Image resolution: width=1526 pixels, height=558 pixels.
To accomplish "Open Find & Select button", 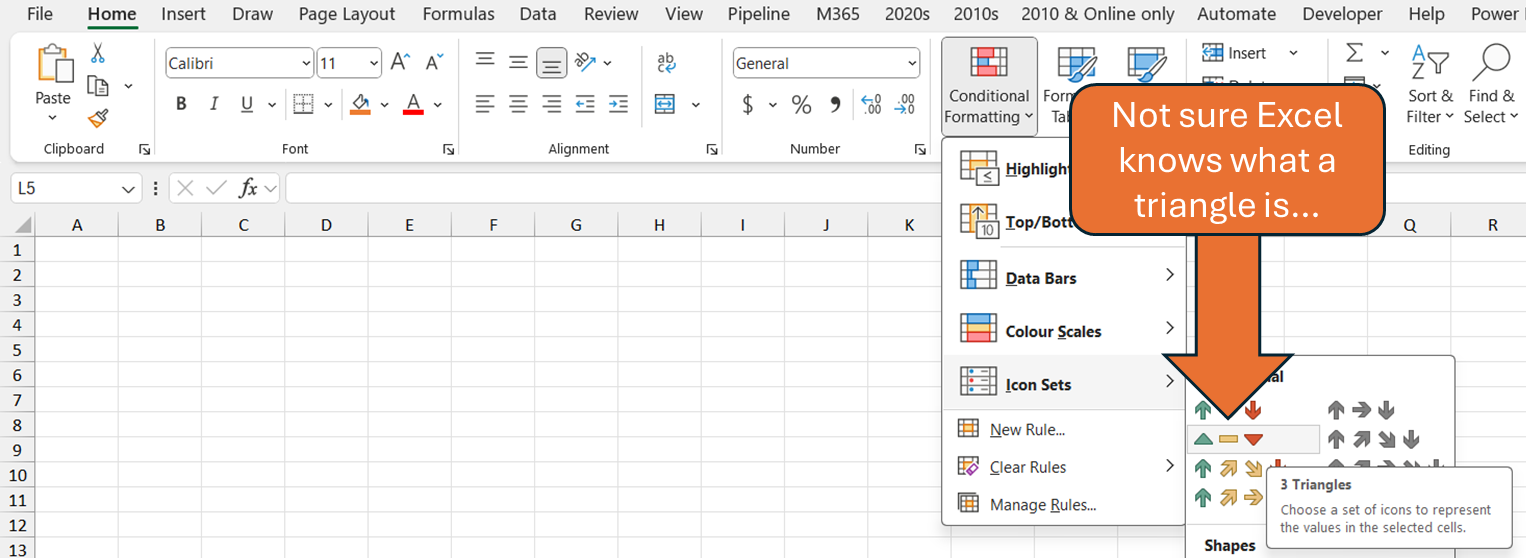I will click(1491, 86).
